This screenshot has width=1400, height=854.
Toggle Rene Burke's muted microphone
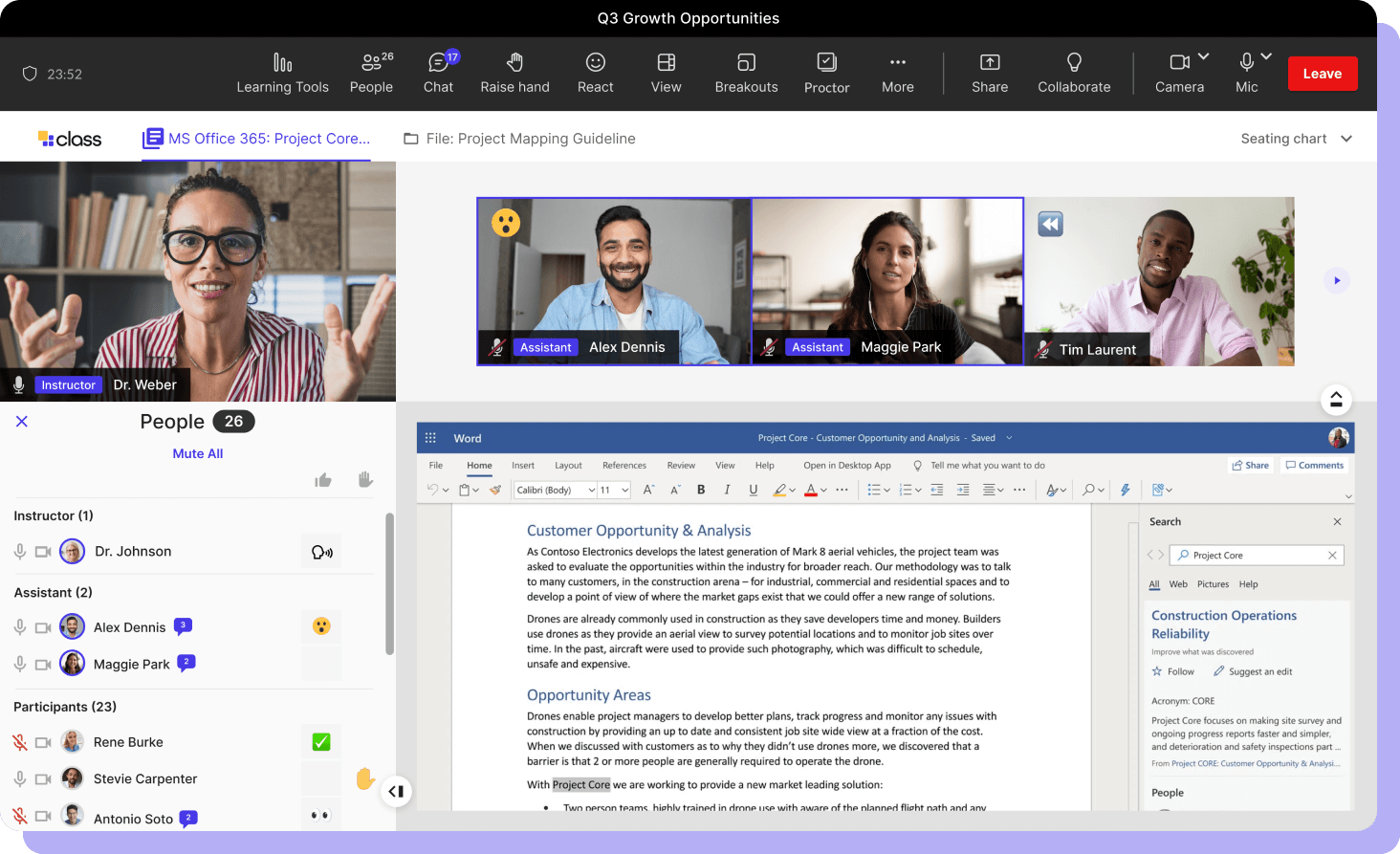(x=19, y=742)
